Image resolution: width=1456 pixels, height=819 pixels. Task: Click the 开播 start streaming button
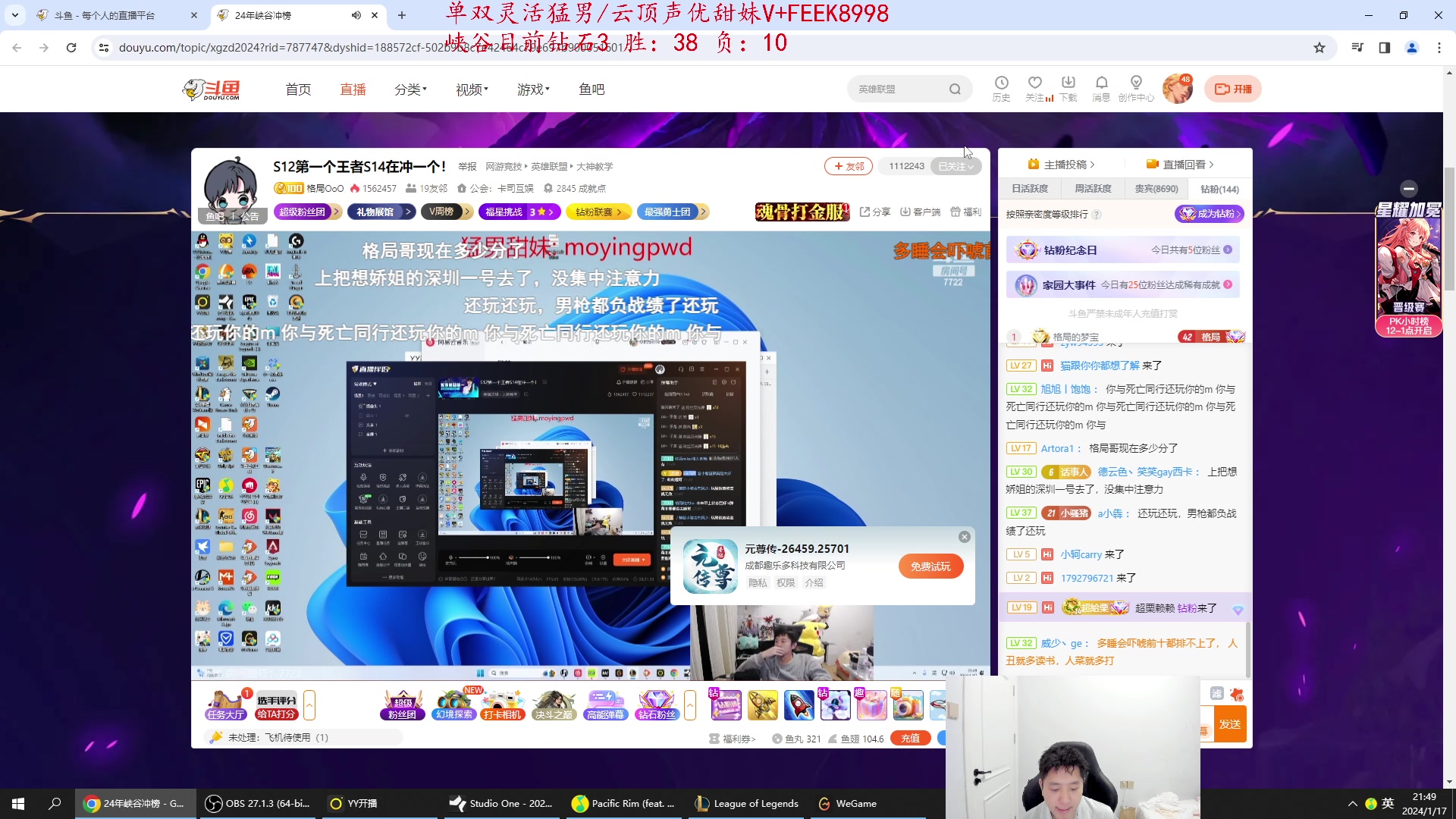point(1233,89)
